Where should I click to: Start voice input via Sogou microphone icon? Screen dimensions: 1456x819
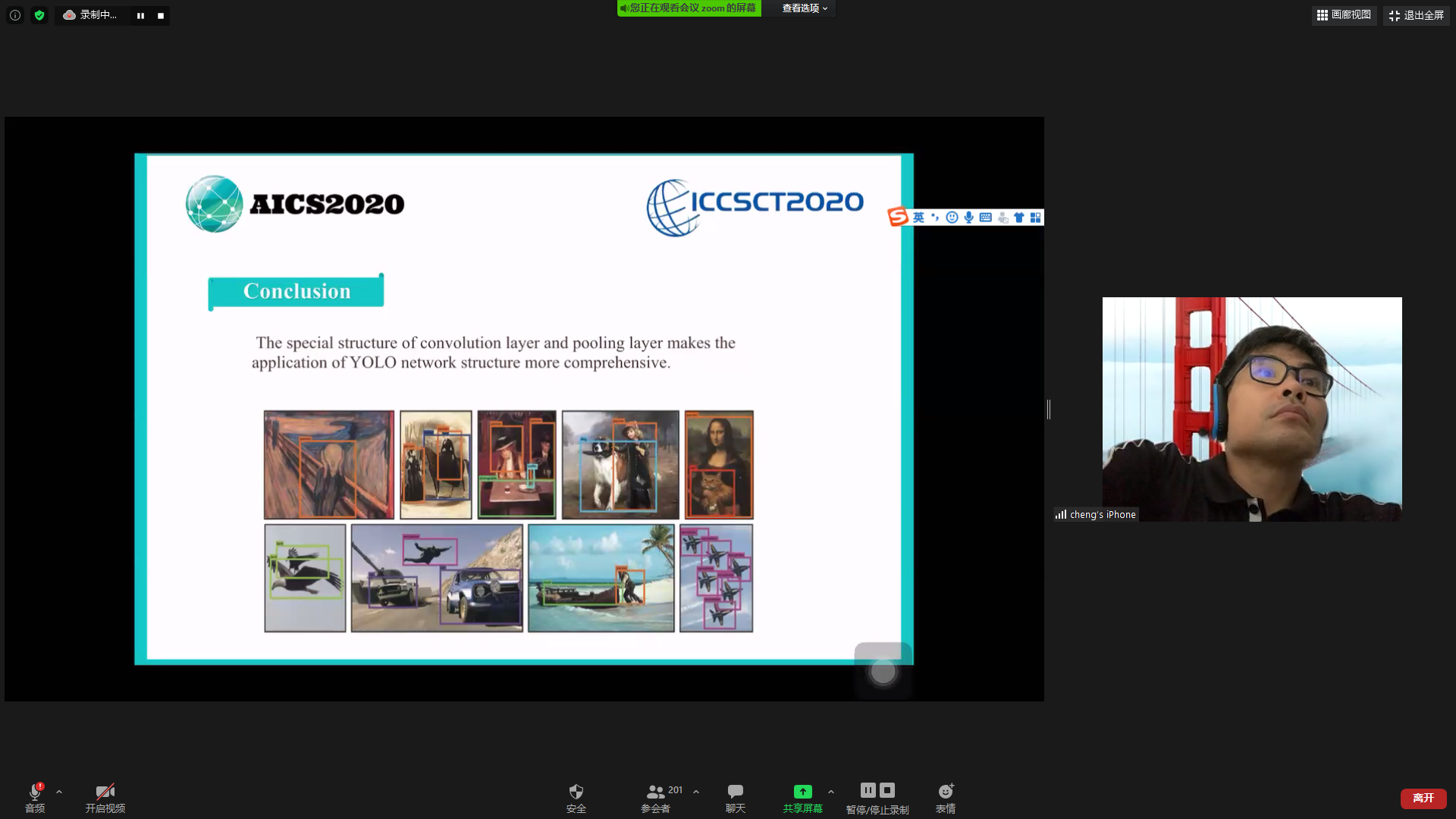click(x=968, y=218)
